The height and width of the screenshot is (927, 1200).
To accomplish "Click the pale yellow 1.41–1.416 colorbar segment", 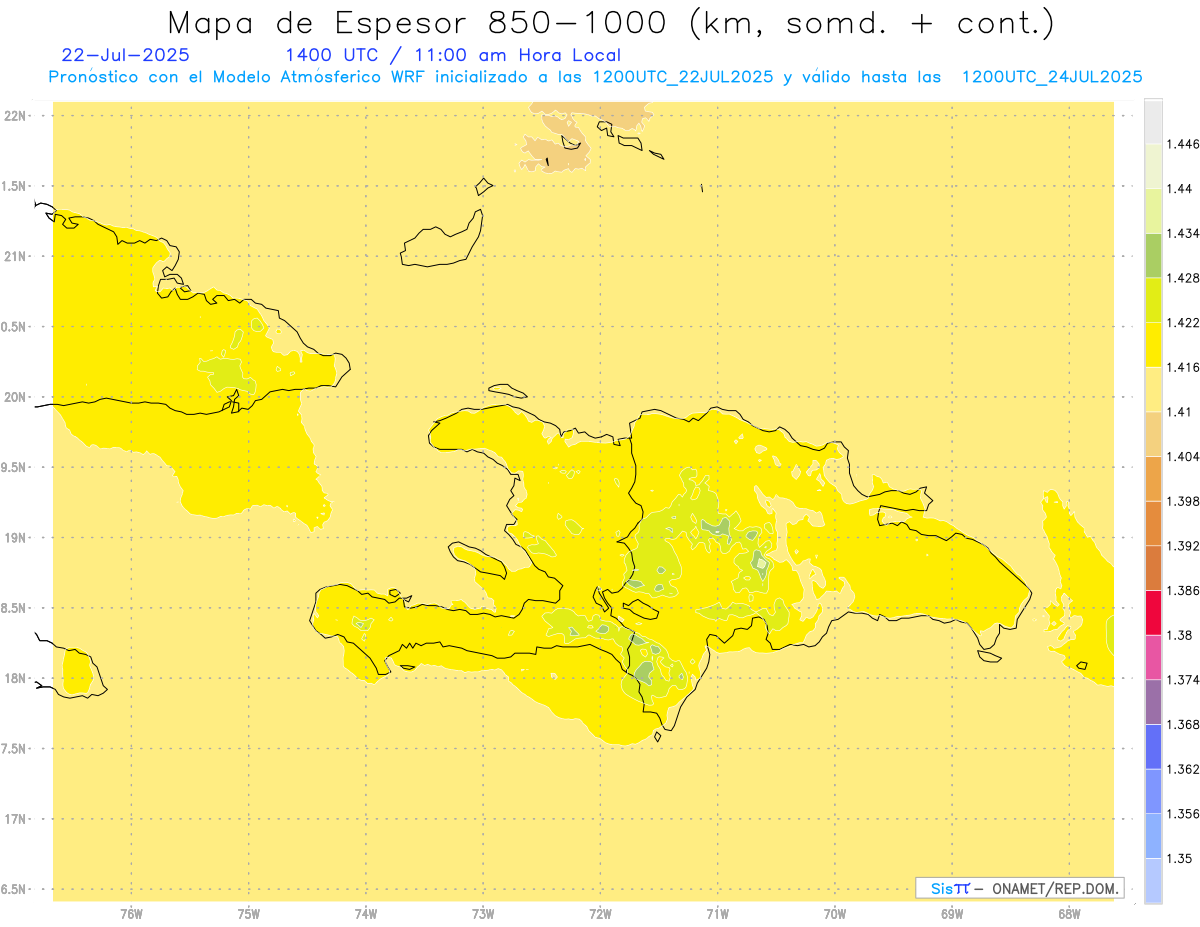I will click(1153, 389).
